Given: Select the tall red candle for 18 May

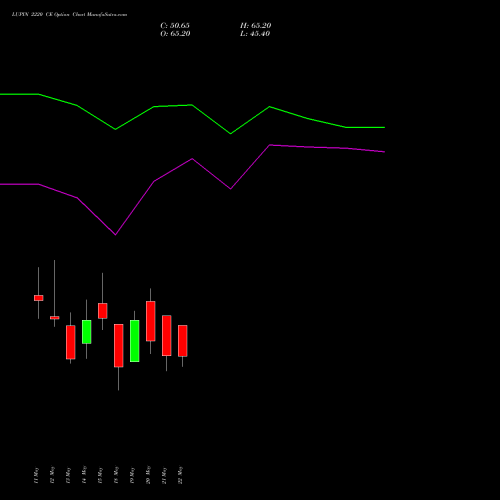Looking at the screenshot, I should [119, 346].
